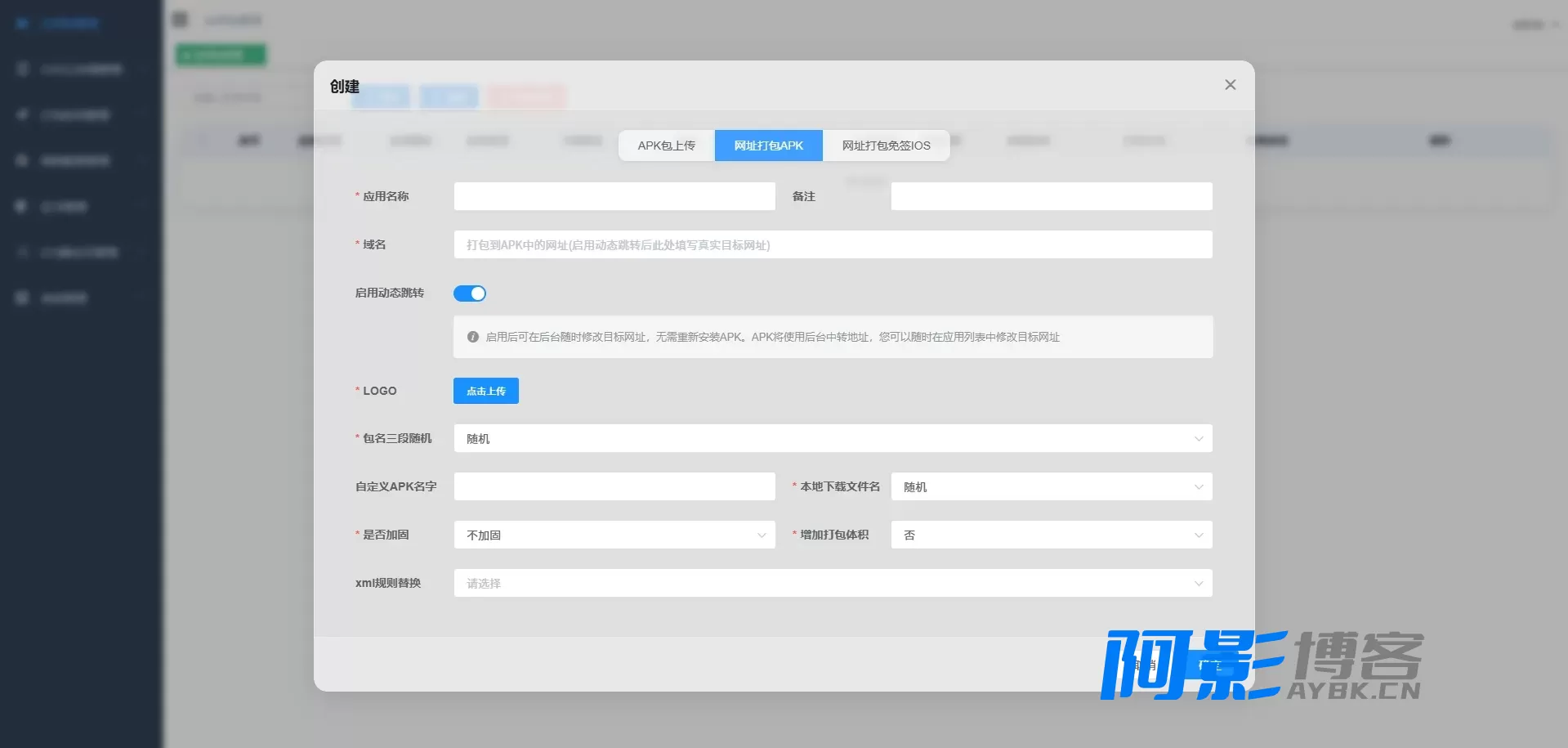Focus the 域名 URL input field

tap(833, 244)
